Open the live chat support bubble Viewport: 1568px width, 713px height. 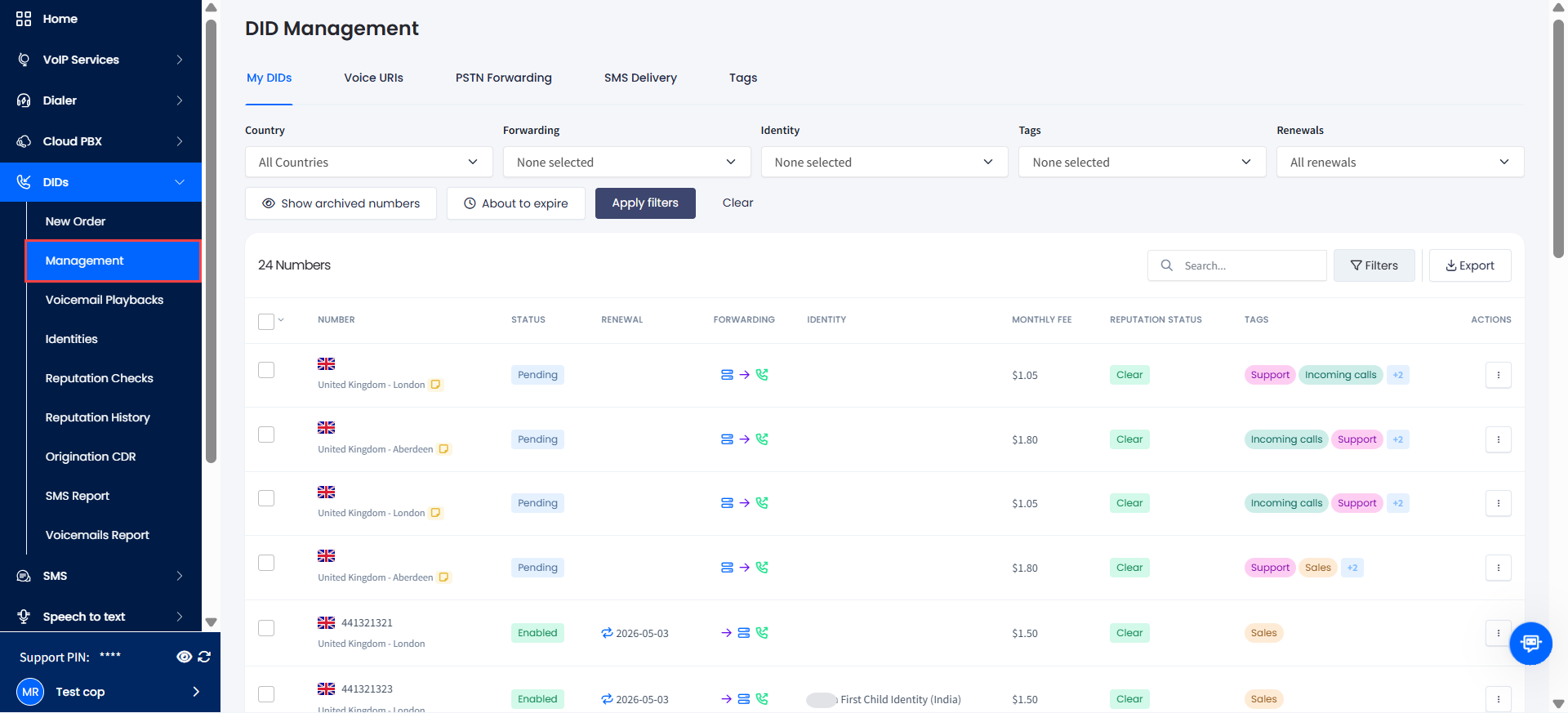tap(1530, 644)
